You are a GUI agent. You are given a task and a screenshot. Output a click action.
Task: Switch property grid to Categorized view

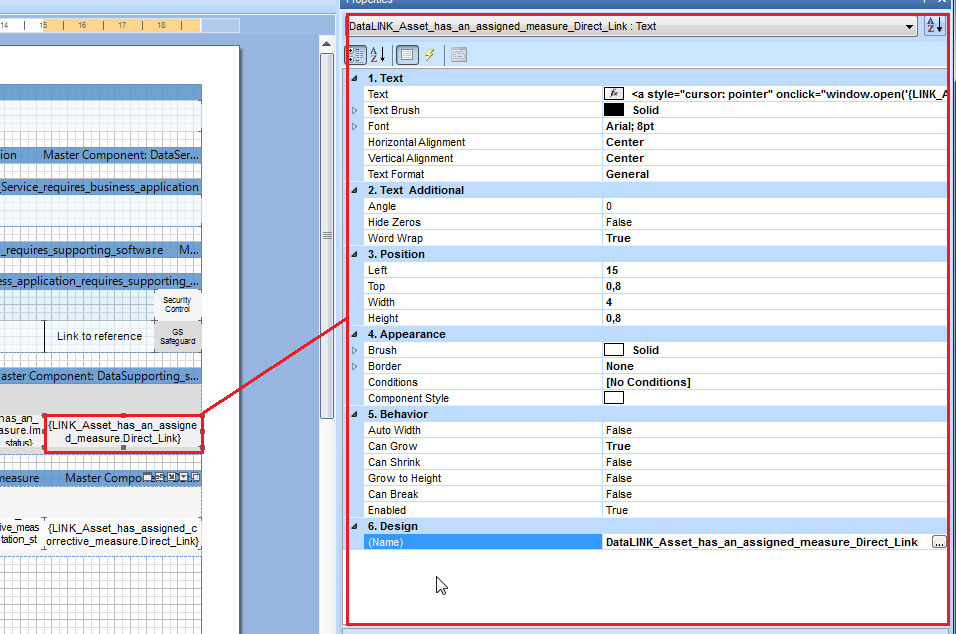tap(357, 55)
